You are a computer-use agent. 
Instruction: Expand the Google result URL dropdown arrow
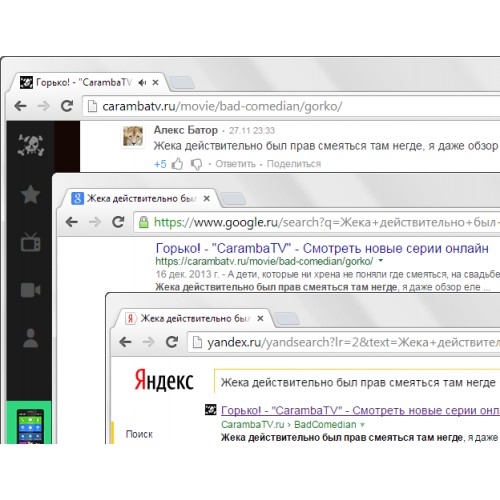pyautogui.click(x=381, y=261)
